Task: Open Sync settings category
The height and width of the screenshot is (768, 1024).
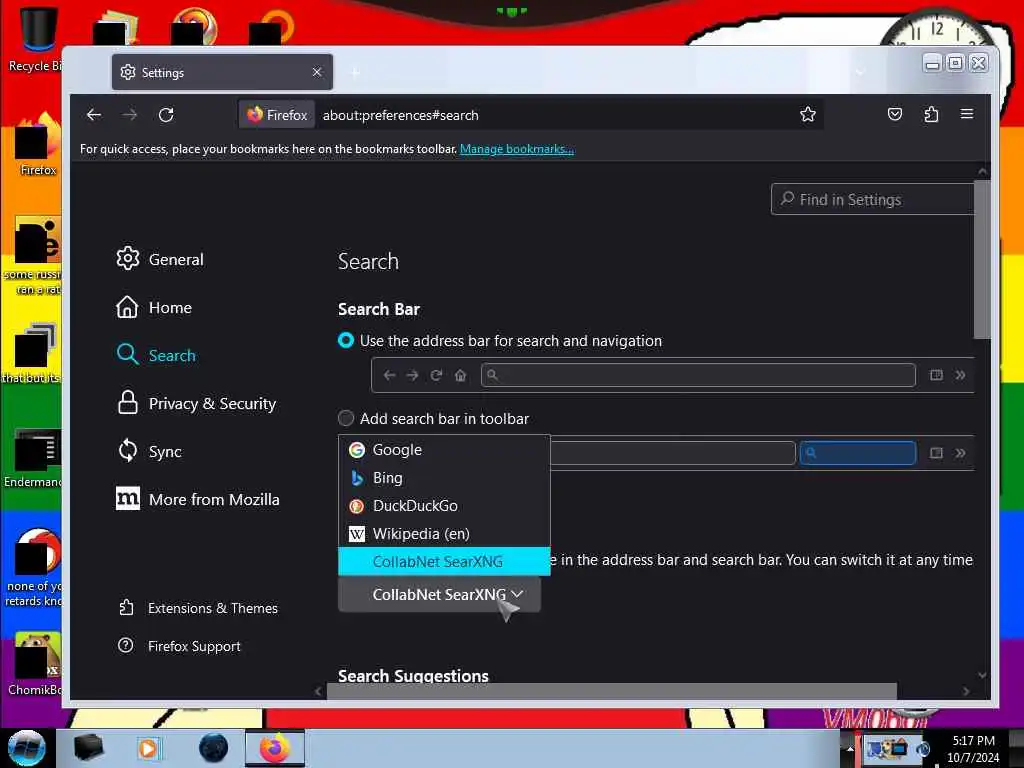Action: point(149,451)
